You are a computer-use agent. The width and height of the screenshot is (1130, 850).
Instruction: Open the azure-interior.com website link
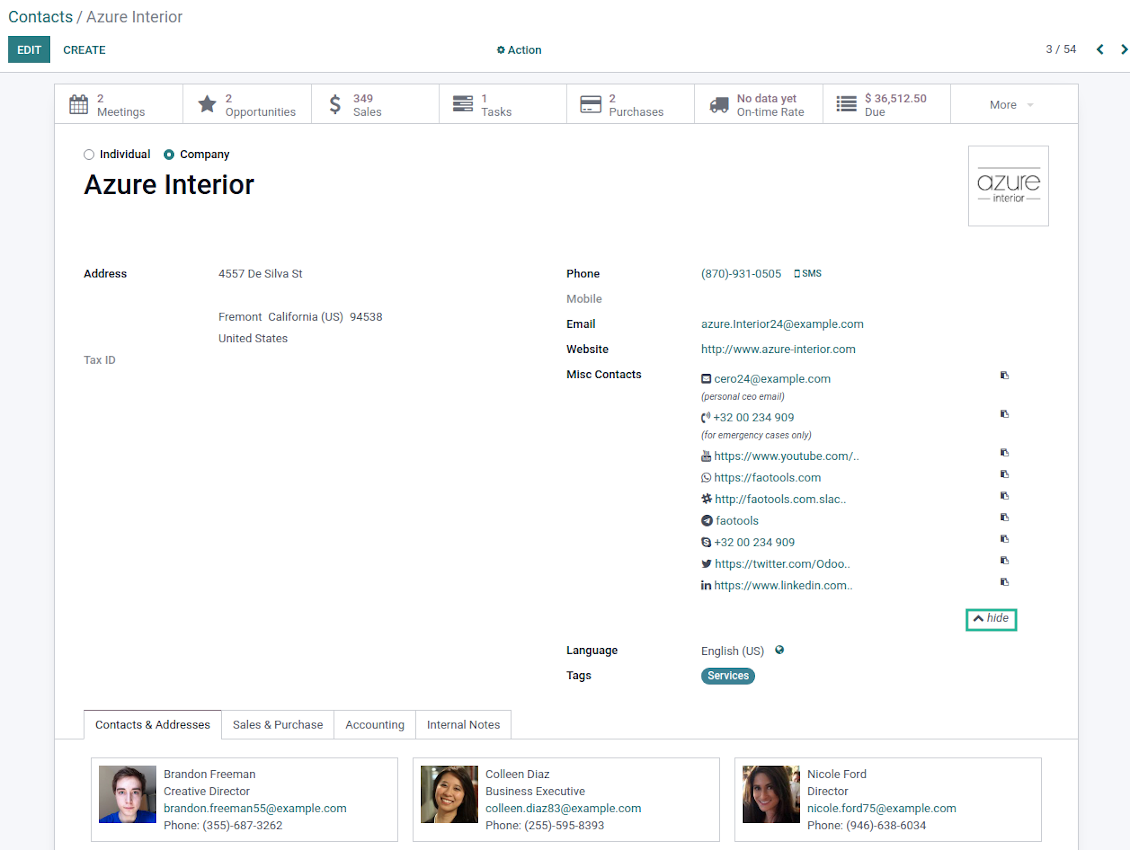[778, 349]
